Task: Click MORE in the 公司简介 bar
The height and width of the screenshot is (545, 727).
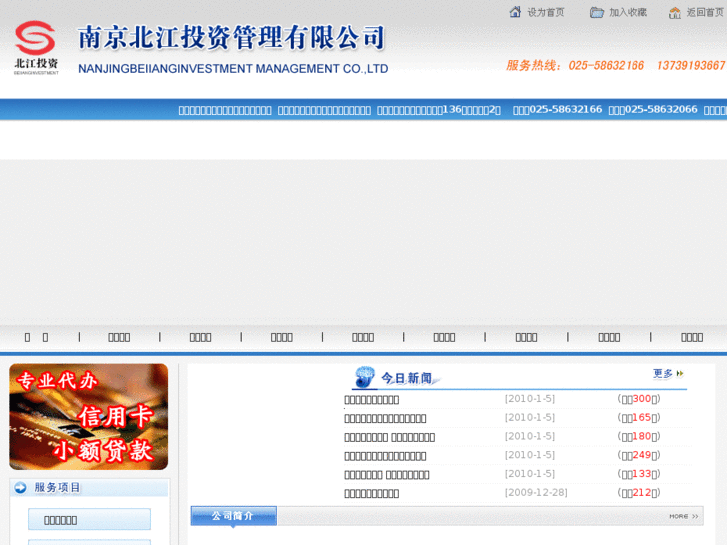Action: (683, 516)
